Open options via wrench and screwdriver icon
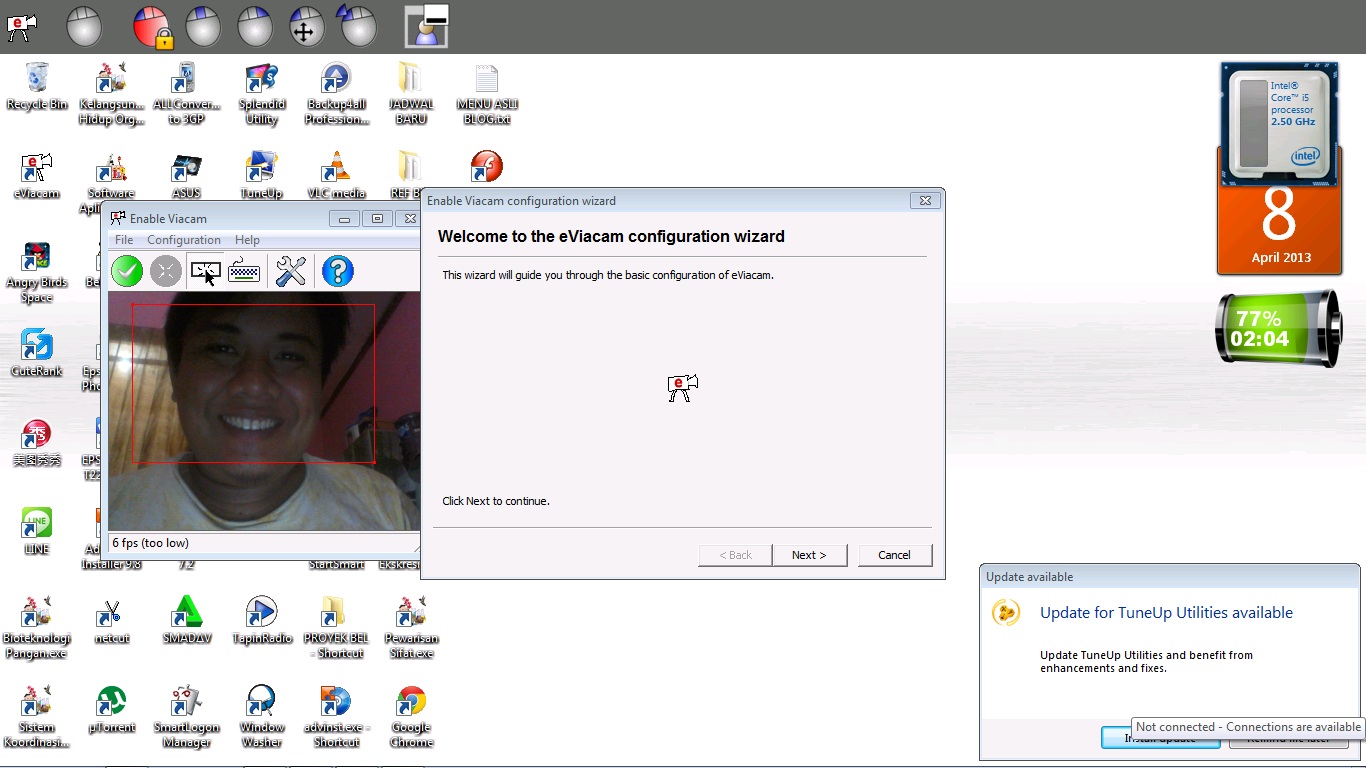1366x768 pixels. pos(291,271)
